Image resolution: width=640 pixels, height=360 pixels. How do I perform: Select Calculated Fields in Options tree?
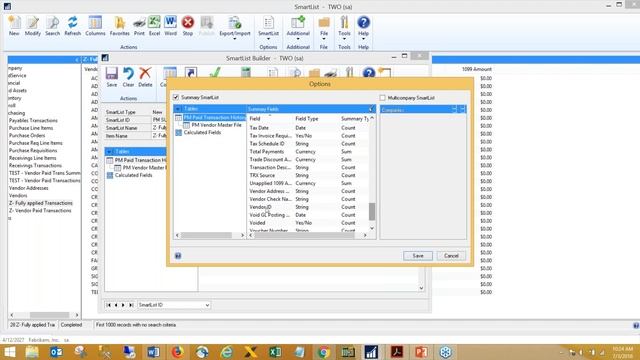[202, 133]
